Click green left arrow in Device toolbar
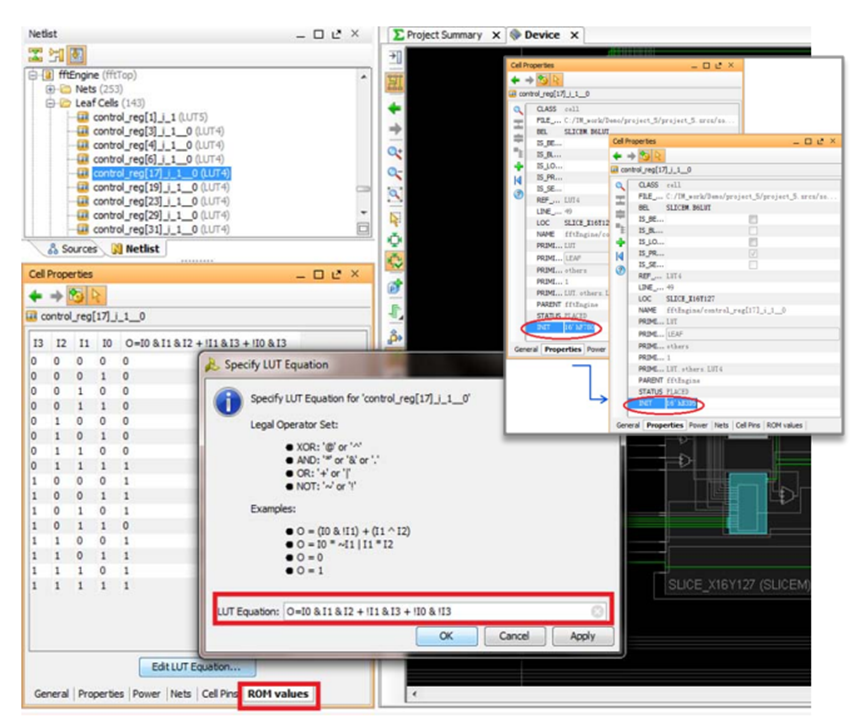 pyautogui.click(x=394, y=108)
